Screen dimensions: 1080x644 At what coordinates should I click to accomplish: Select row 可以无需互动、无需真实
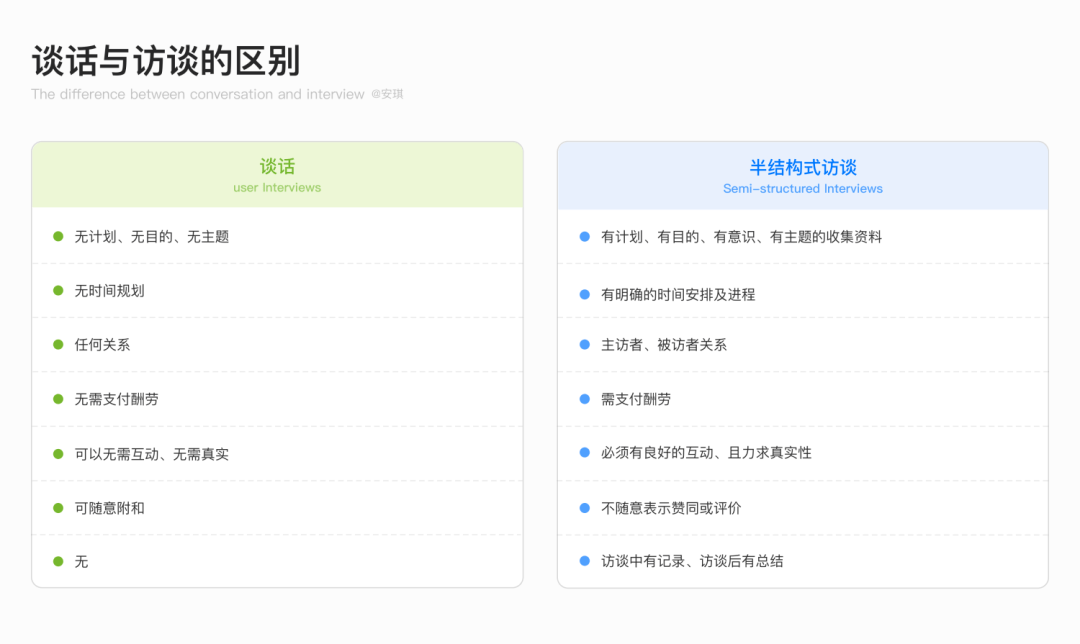(x=277, y=454)
